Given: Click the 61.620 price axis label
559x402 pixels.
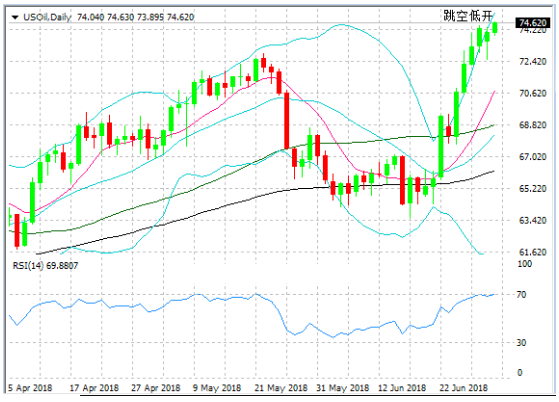Looking at the screenshot, I should pyautogui.click(x=533, y=252).
